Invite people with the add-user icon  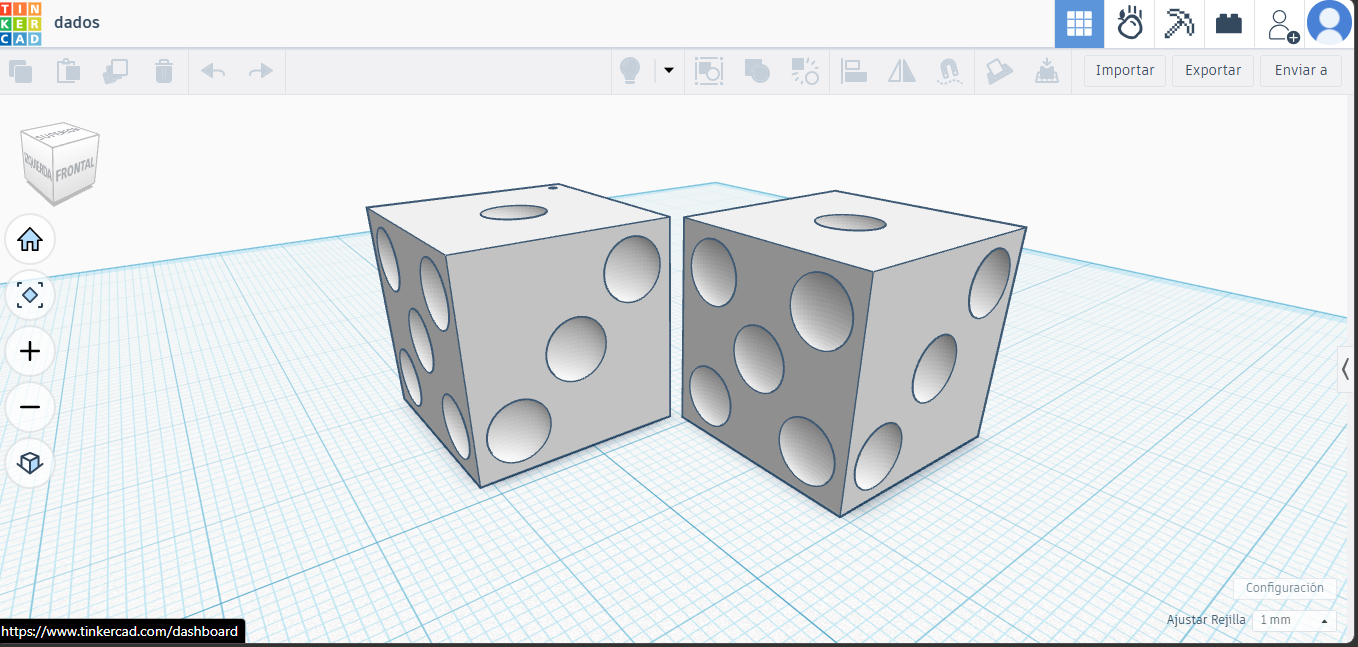click(x=1281, y=24)
